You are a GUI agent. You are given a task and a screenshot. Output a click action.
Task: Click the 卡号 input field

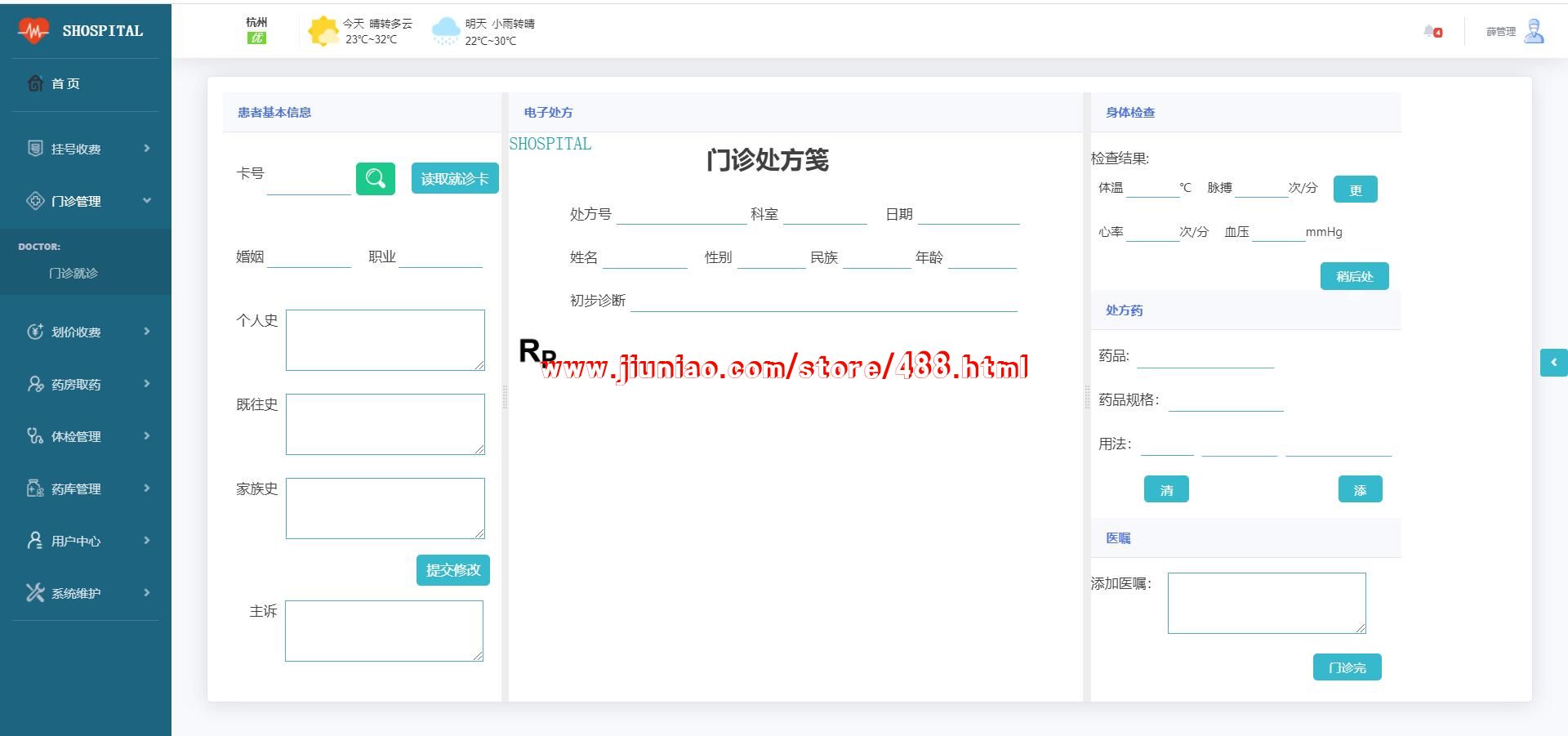pos(308,181)
